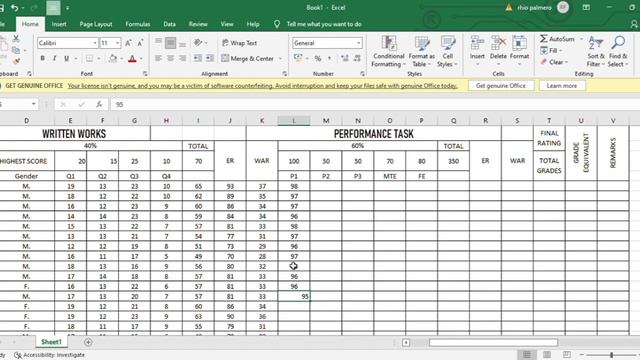Set middle vertical alignment
Image resolution: width=640 pixels, height=360 pixels.
[170, 42]
